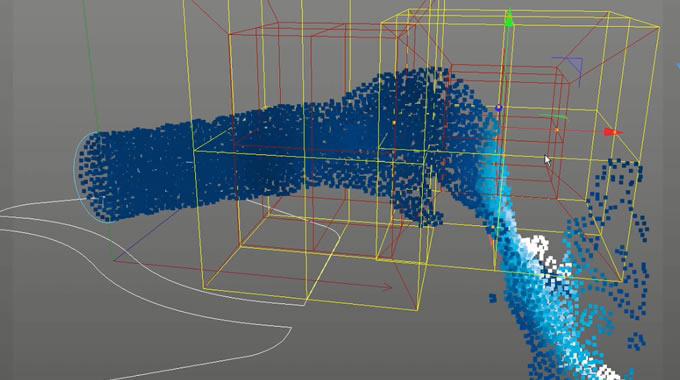Viewport: 680px width, 380px height.
Task: Click the red arrowhead on the floor axis
Action: (x=387, y=287)
